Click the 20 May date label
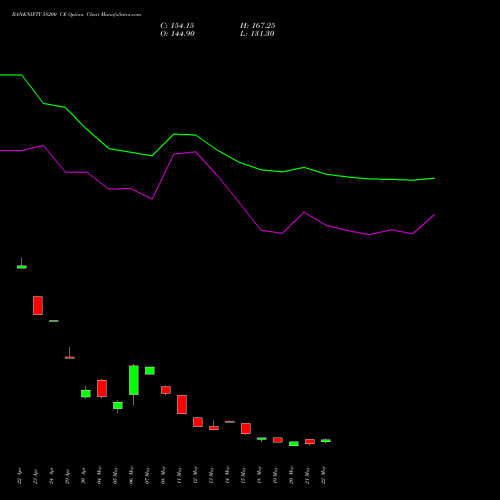This screenshot has width=500, height=500. 292,475
